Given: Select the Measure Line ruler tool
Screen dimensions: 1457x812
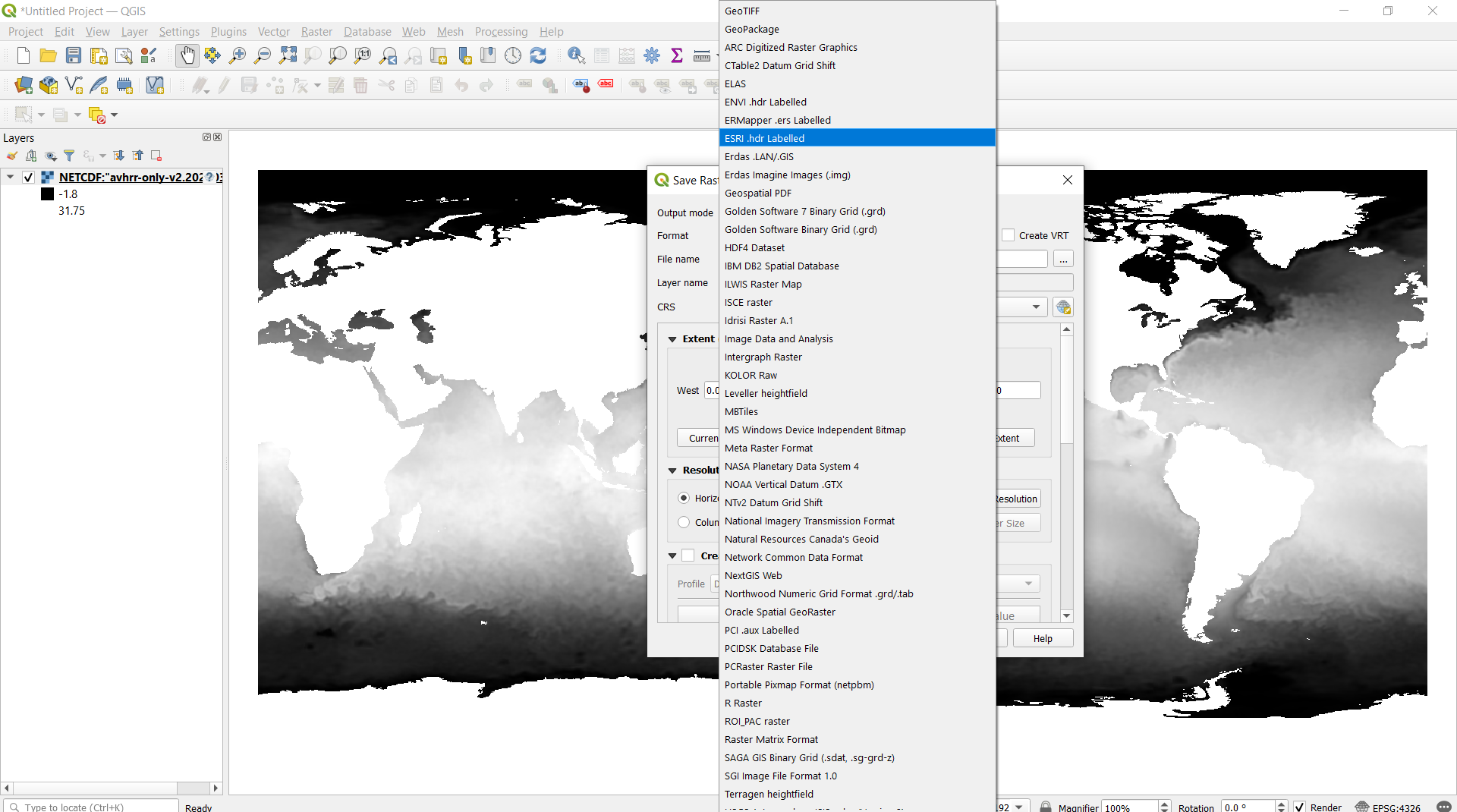Looking at the screenshot, I should [x=702, y=55].
